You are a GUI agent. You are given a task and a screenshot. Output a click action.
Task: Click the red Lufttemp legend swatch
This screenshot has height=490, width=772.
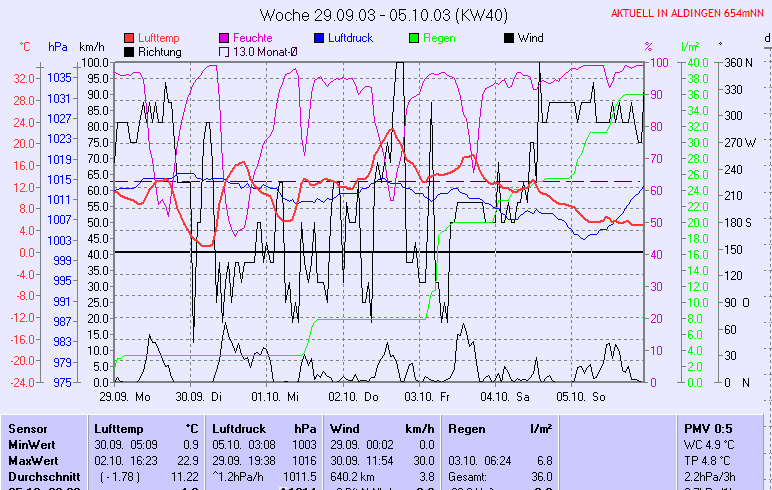tap(129, 38)
